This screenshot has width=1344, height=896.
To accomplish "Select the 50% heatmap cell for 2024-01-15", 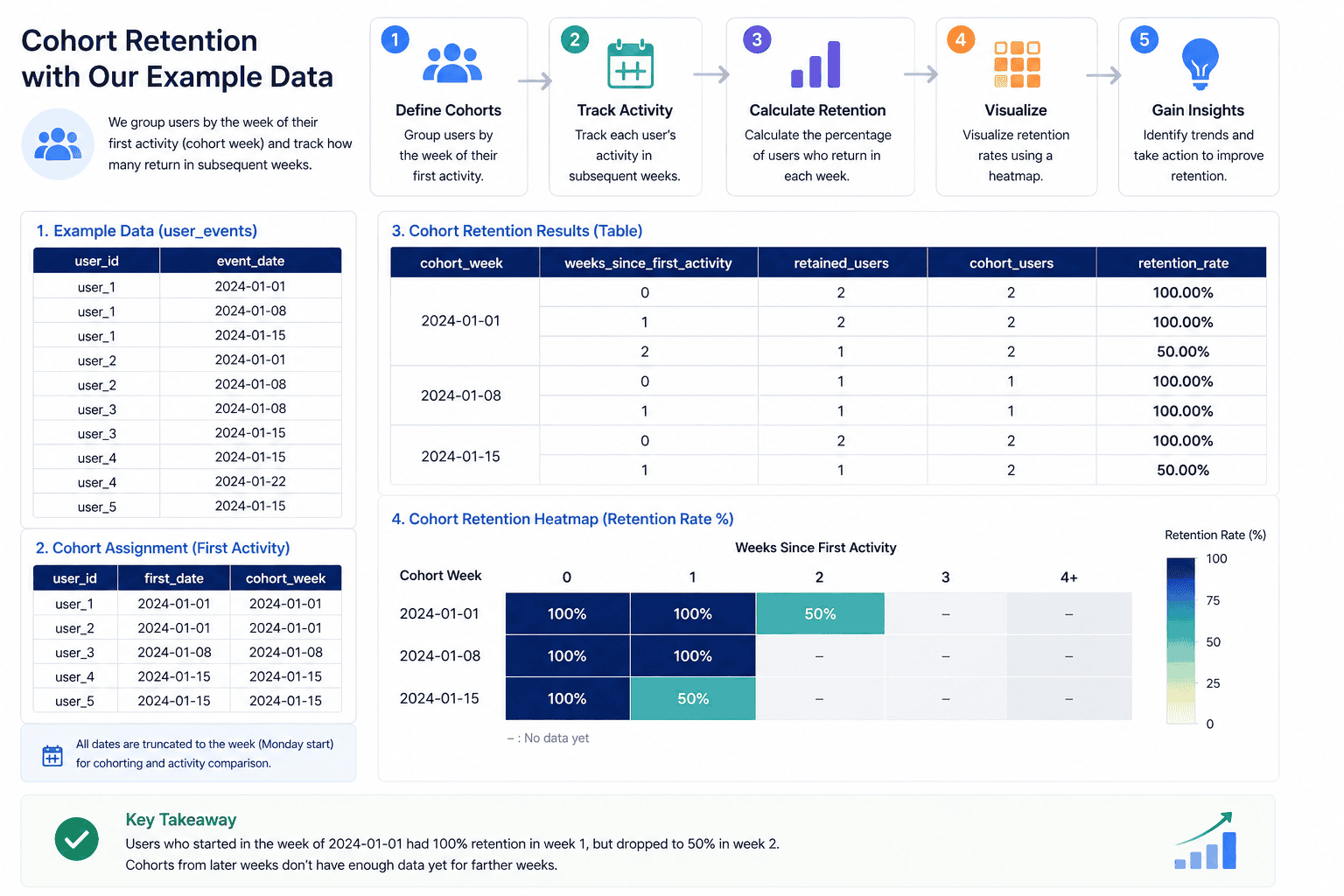I will (x=693, y=698).
